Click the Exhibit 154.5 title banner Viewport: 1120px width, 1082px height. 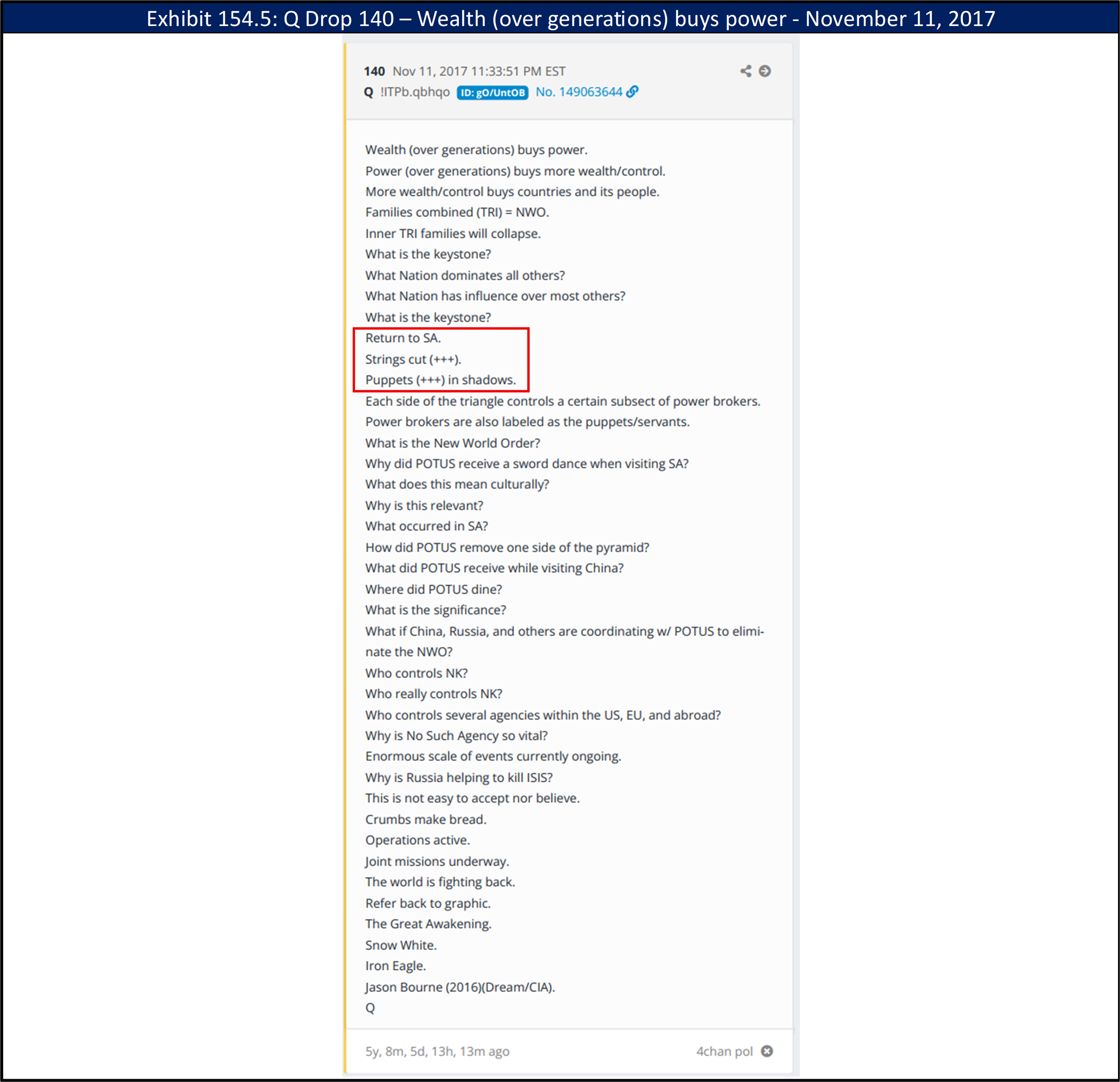point(570,18)
